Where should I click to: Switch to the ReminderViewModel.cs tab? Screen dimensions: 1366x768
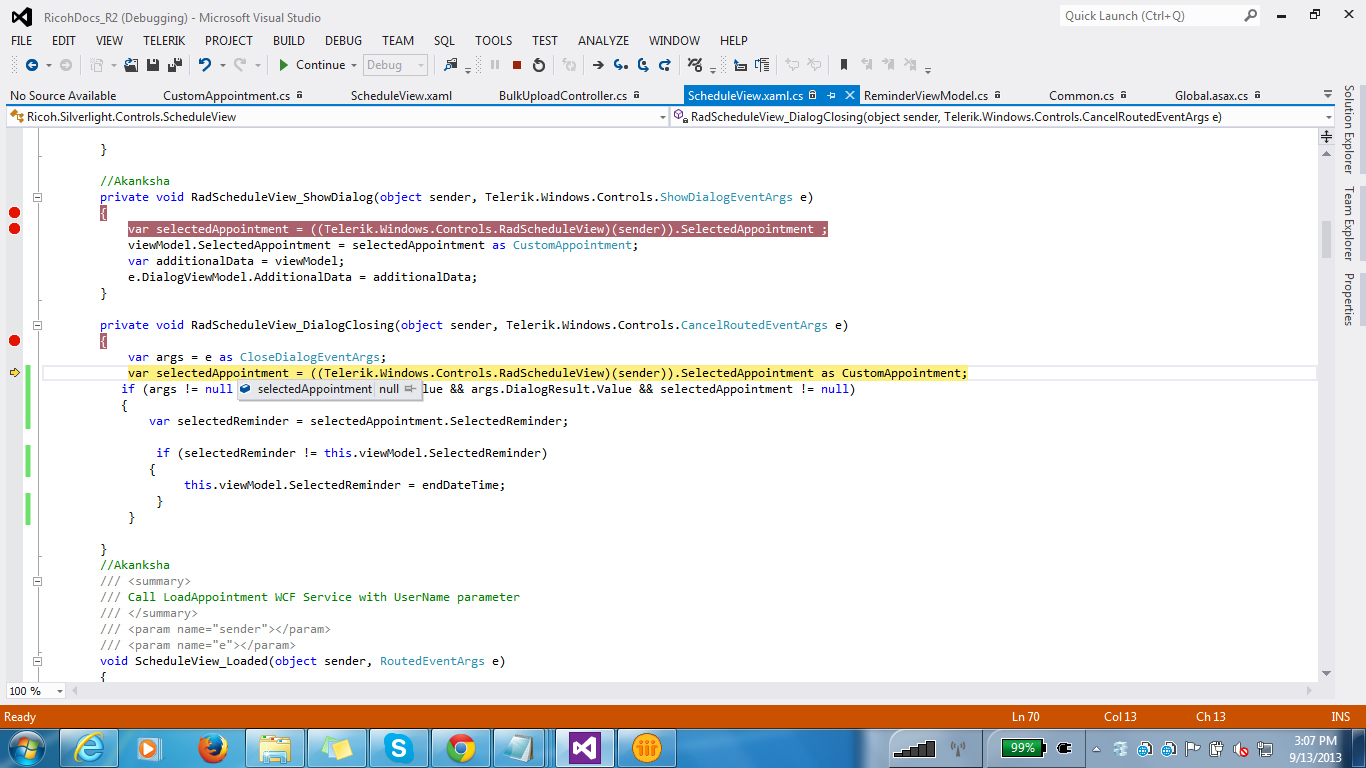coord(925,96)
